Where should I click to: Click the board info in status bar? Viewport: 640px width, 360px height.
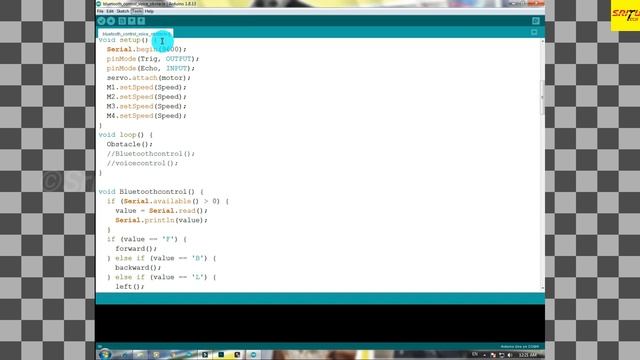[519, 347]
